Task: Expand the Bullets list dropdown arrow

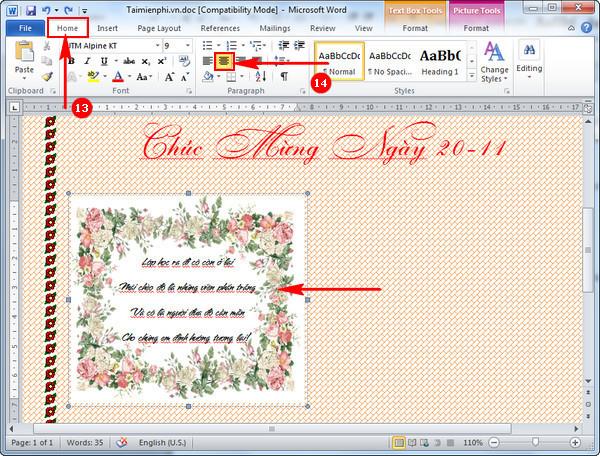Action: coord(218,46)
